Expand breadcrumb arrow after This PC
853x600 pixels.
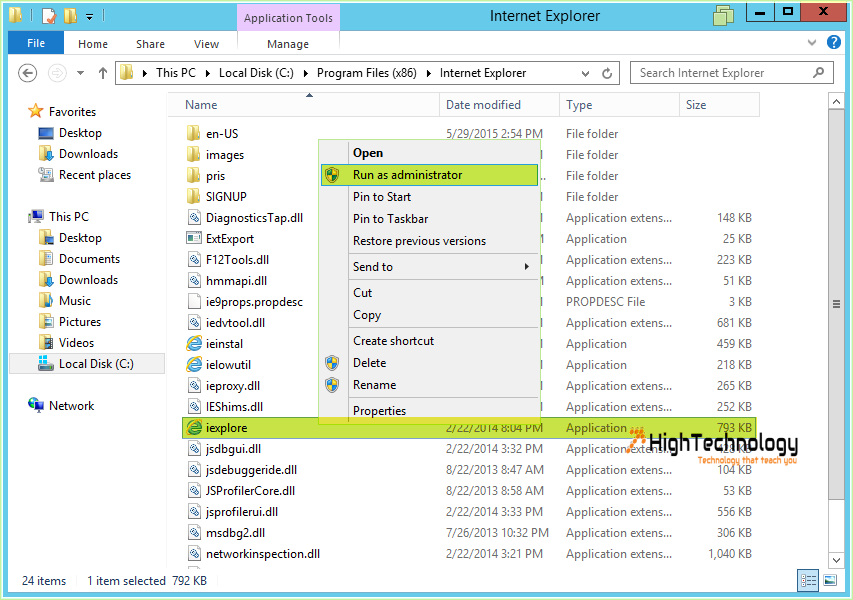click(207, 73)
